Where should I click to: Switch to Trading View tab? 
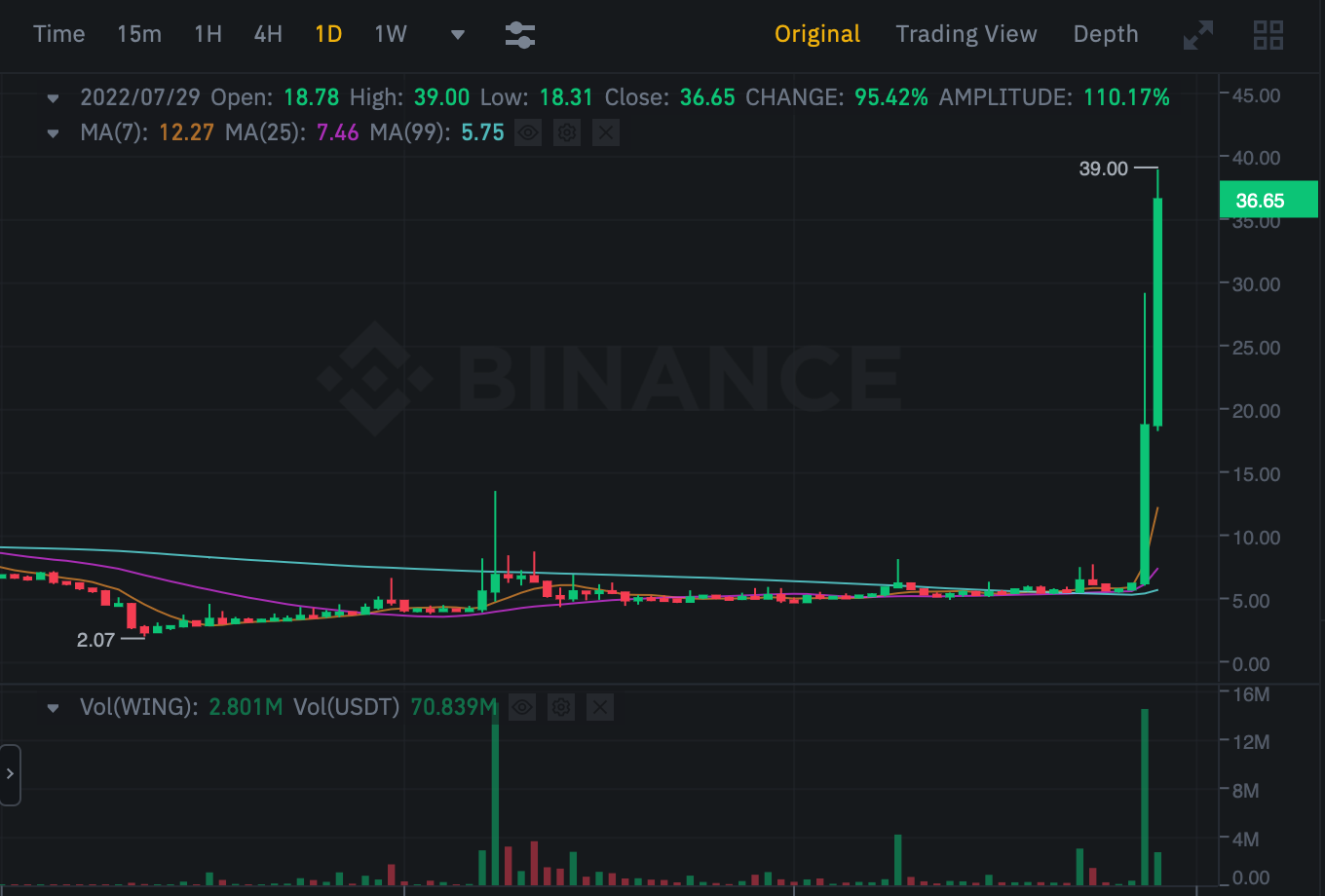[966, 34]
